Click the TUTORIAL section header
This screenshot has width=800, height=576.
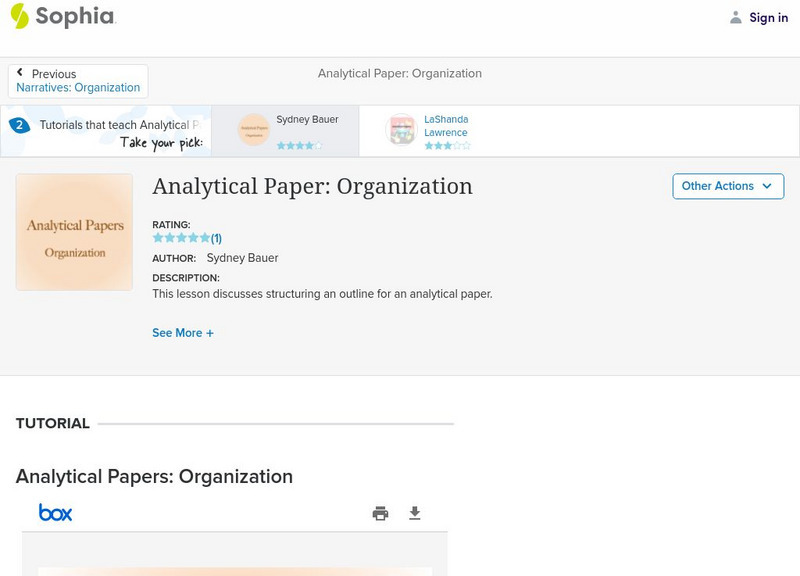53,423
